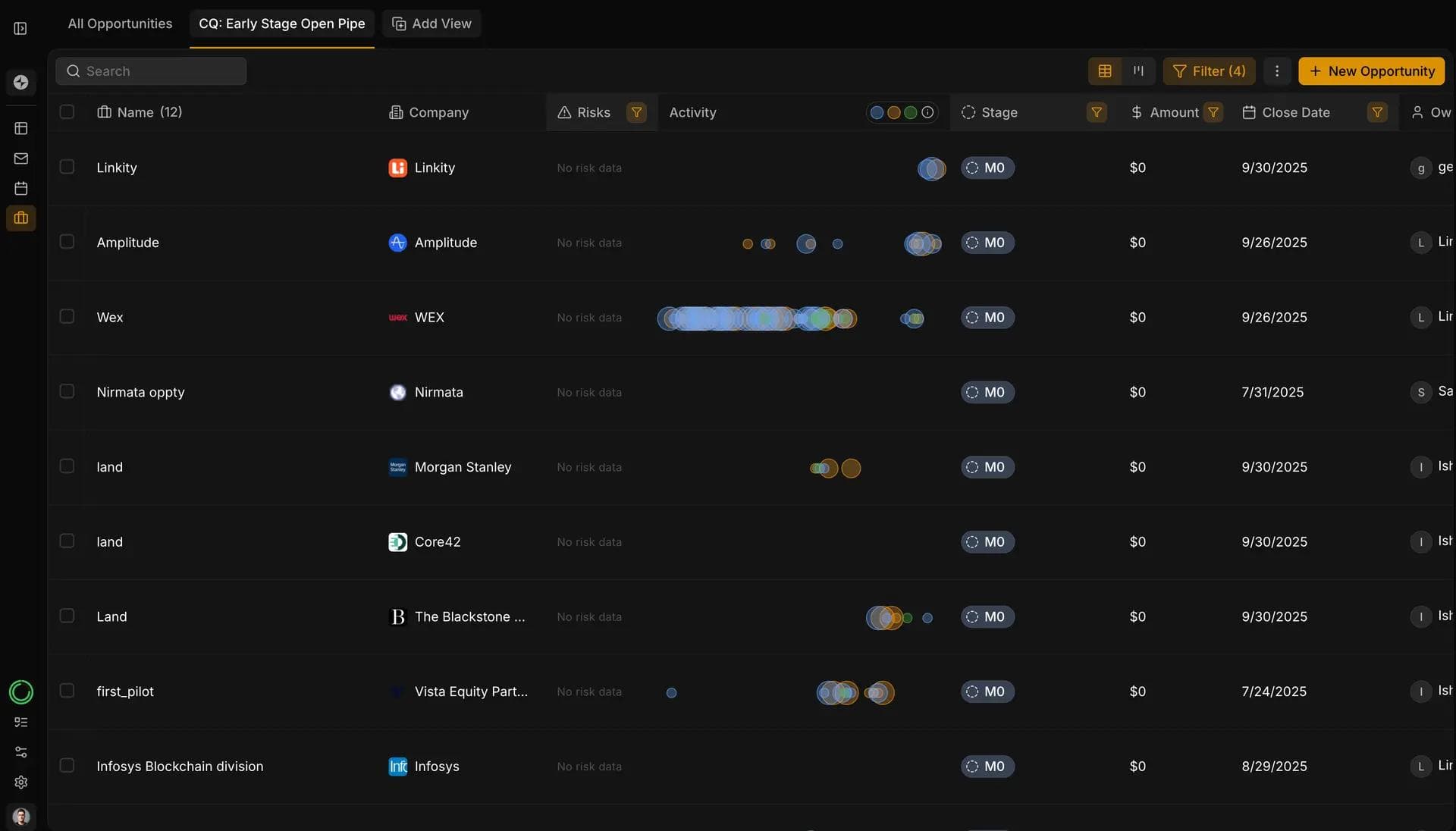Viewport: 1456px width, 831px height.
Task: Tick the Nirmata oppty row checkbox
Action: point(67,391)
